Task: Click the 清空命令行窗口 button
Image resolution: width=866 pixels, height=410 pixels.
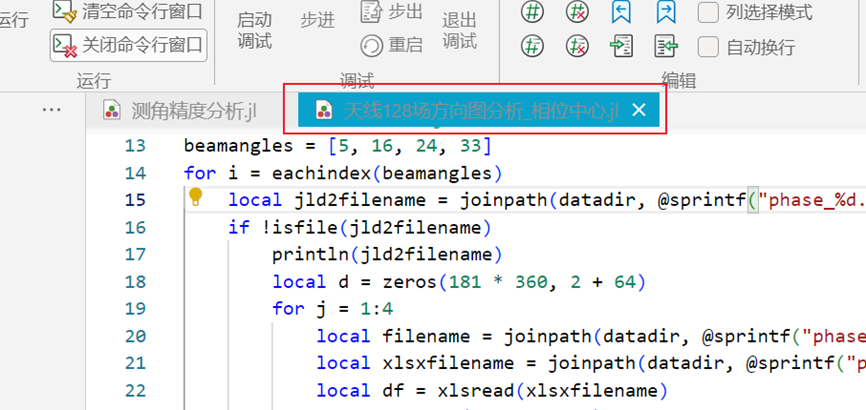Action: [x=128, y=10]
